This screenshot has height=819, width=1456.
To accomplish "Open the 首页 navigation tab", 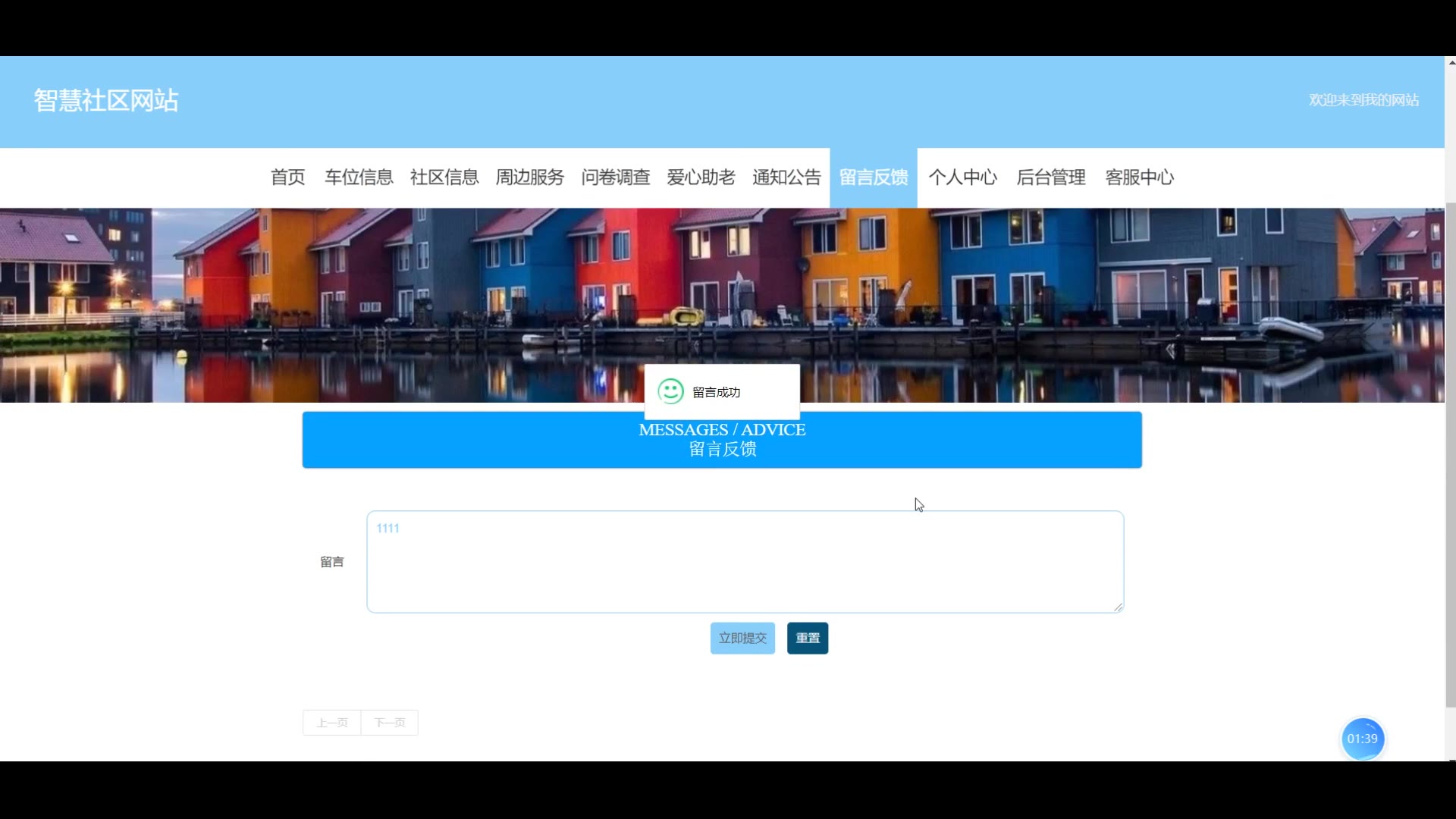I will click(287, 177).
